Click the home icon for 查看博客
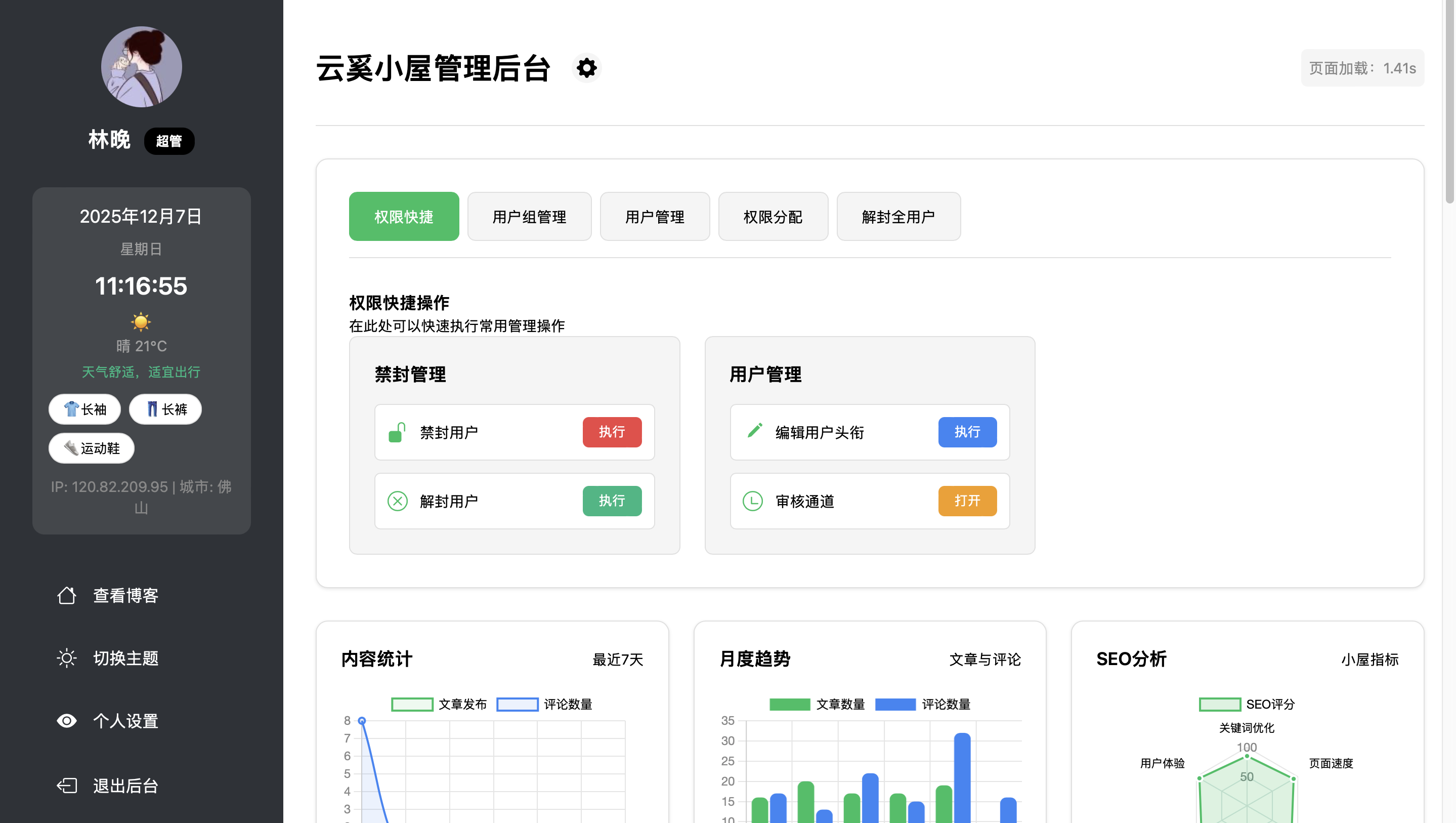Viewport: 1456px width, 823px height. (x=66, y=595)
